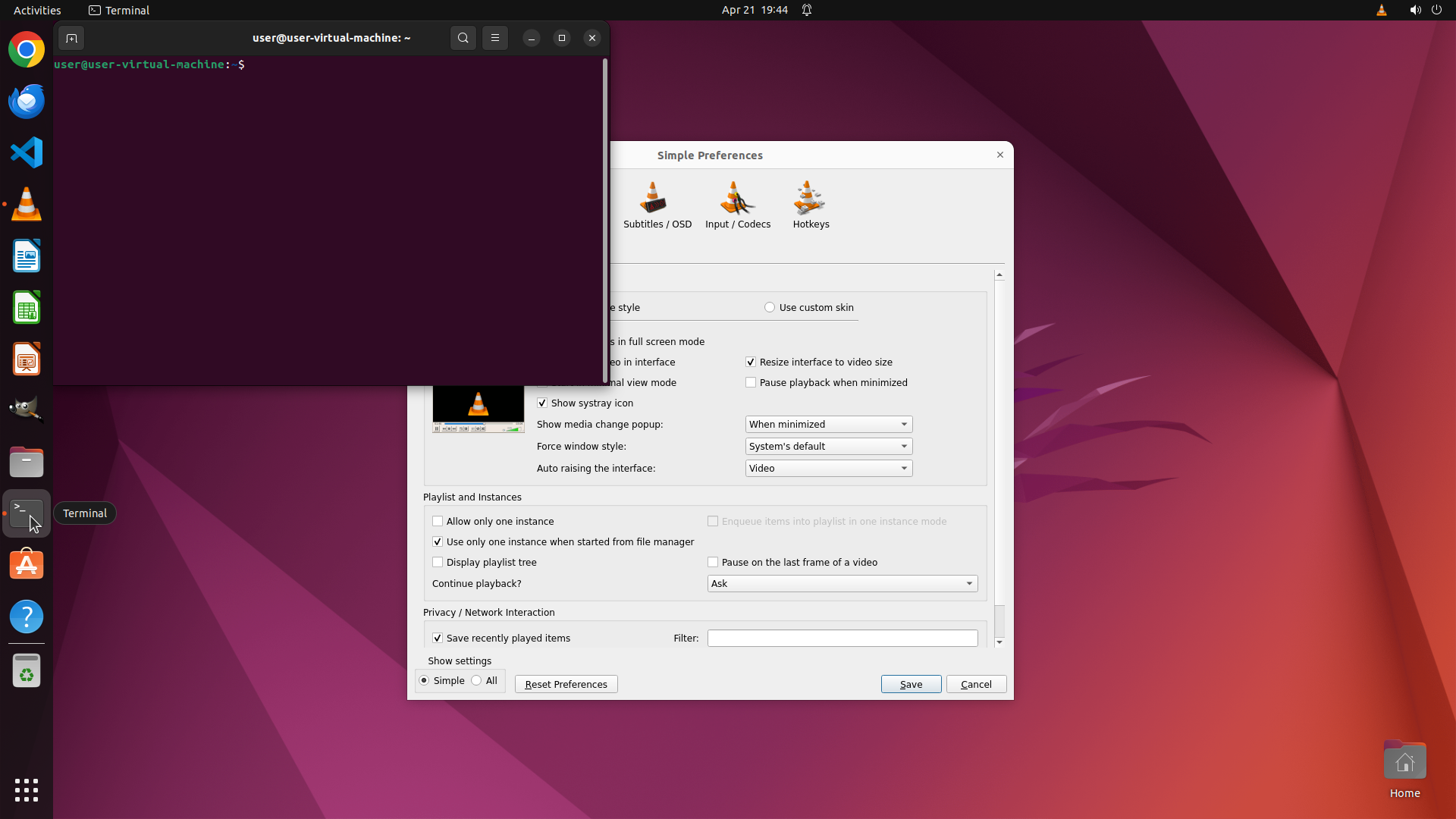Click into the Filter text field

point(842,638)
